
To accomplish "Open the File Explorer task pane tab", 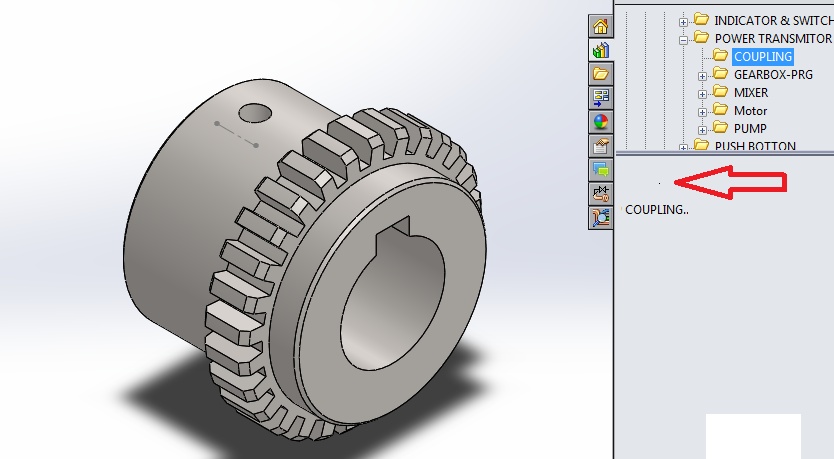I will coord(601,73).
